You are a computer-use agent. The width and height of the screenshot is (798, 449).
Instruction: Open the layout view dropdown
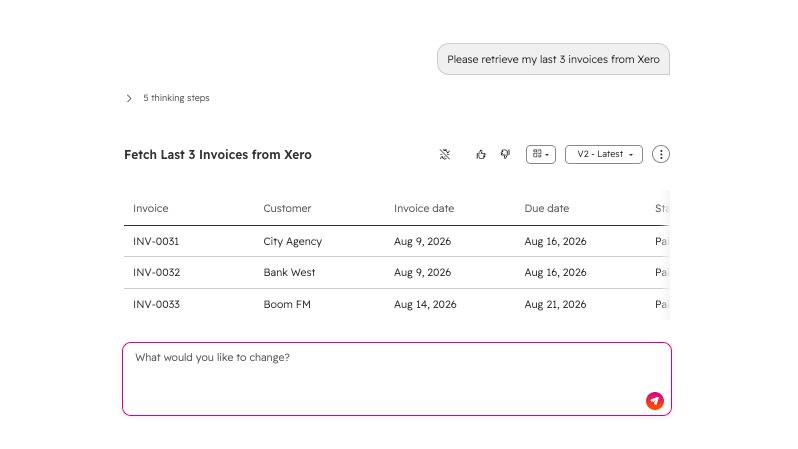click(540, 154)
